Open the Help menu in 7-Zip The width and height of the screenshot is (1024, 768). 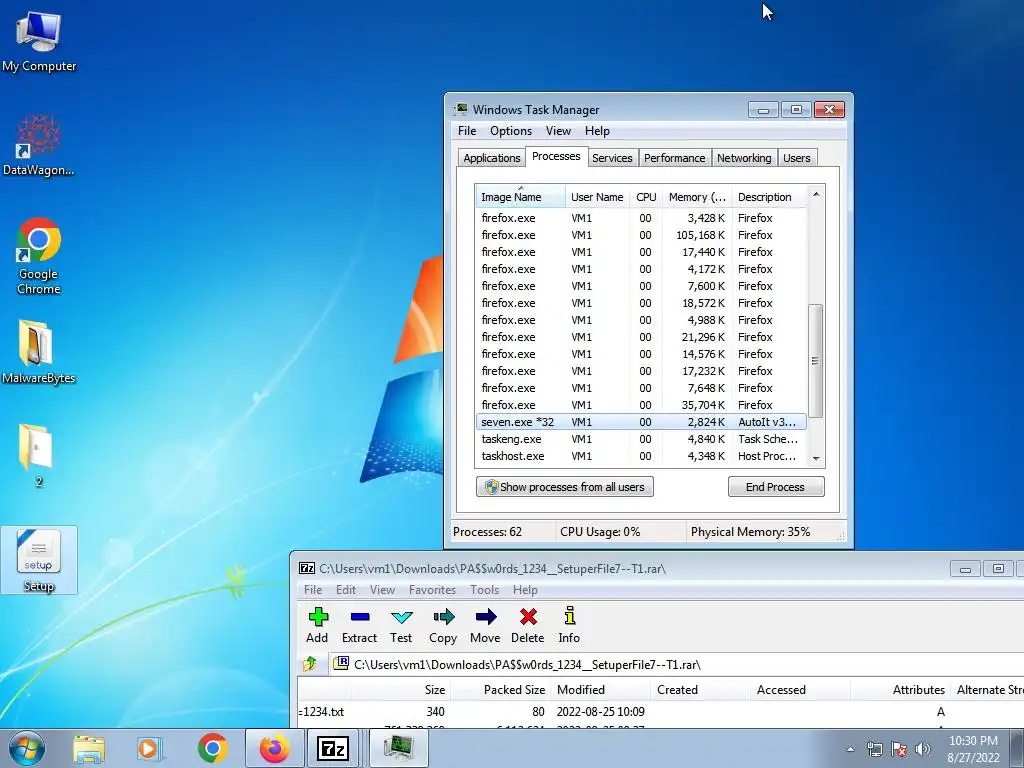pos(525,590)
